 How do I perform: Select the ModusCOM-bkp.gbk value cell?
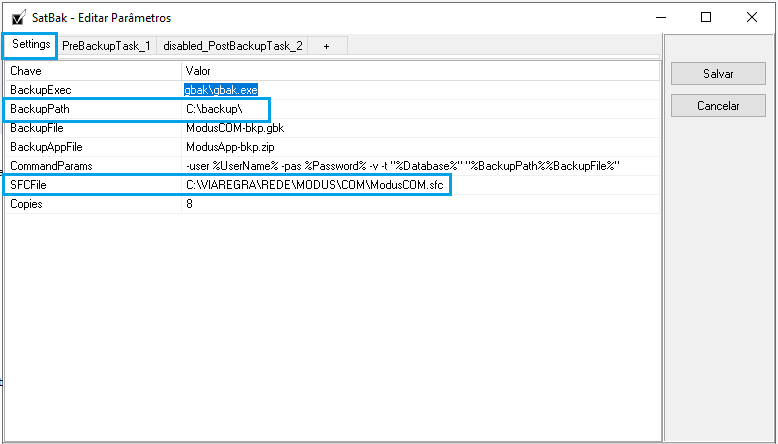[x=234, y=128]
